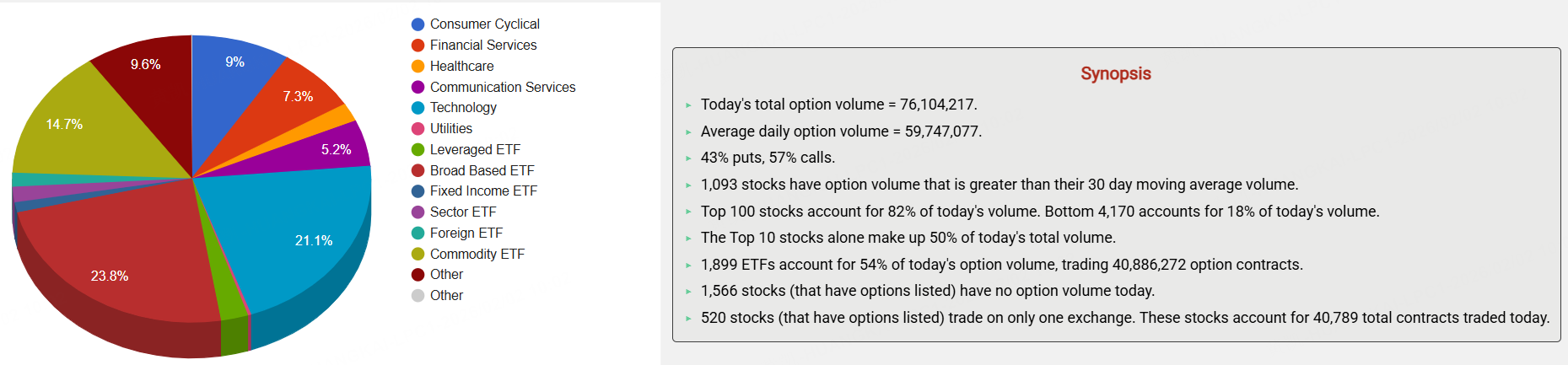This screenshot has width=1568, height=365.
Task: Select the Technology legend color circle
Action: (418, 108)
